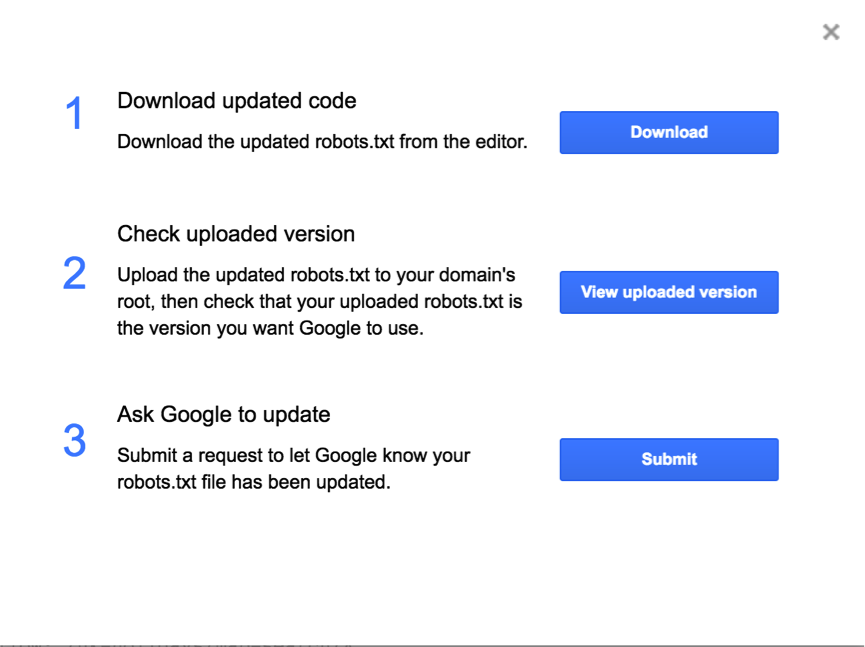Click the line ending 'uploaded robots.txt is'
865x647 pixels.
320,301
